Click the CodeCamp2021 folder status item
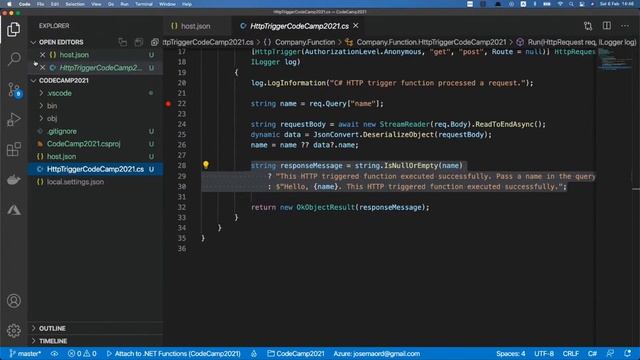This screenshot has height=360, width=640. tap(296, 353)
